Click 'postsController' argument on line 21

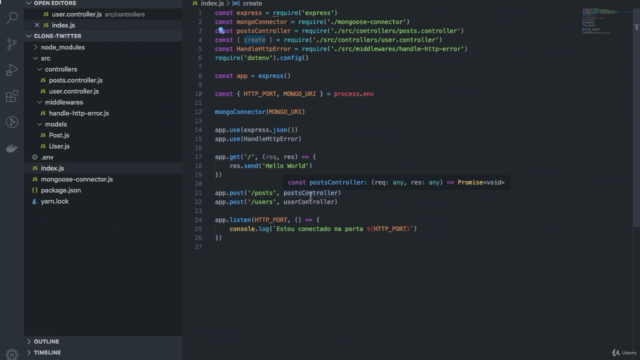point(311,193)
